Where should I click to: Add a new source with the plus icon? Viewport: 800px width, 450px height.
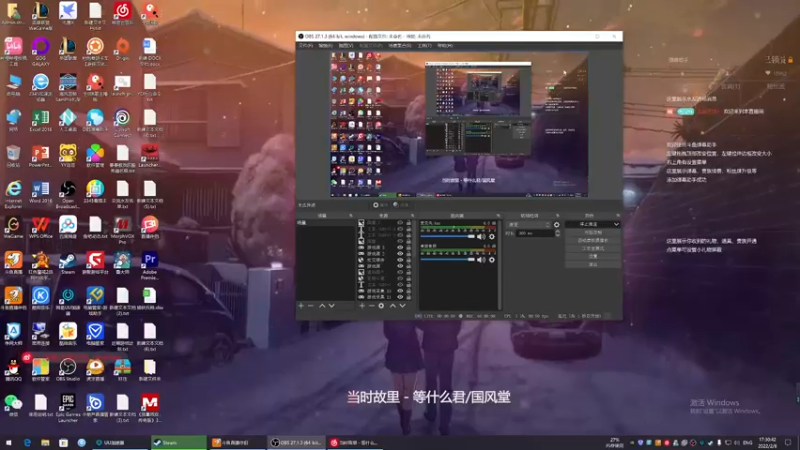pos(362,306)
